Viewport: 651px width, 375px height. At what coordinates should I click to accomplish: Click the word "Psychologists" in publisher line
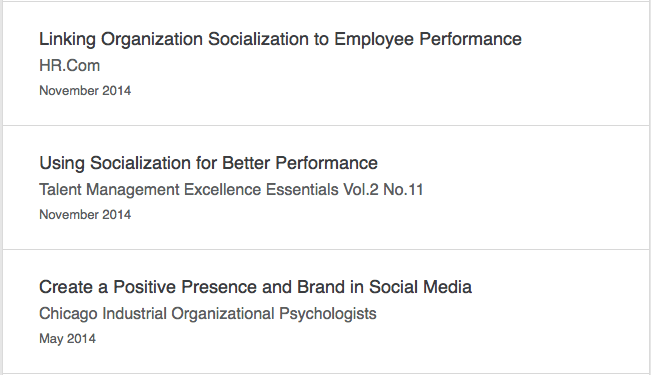pyautogui.click(x=328, y=314)
